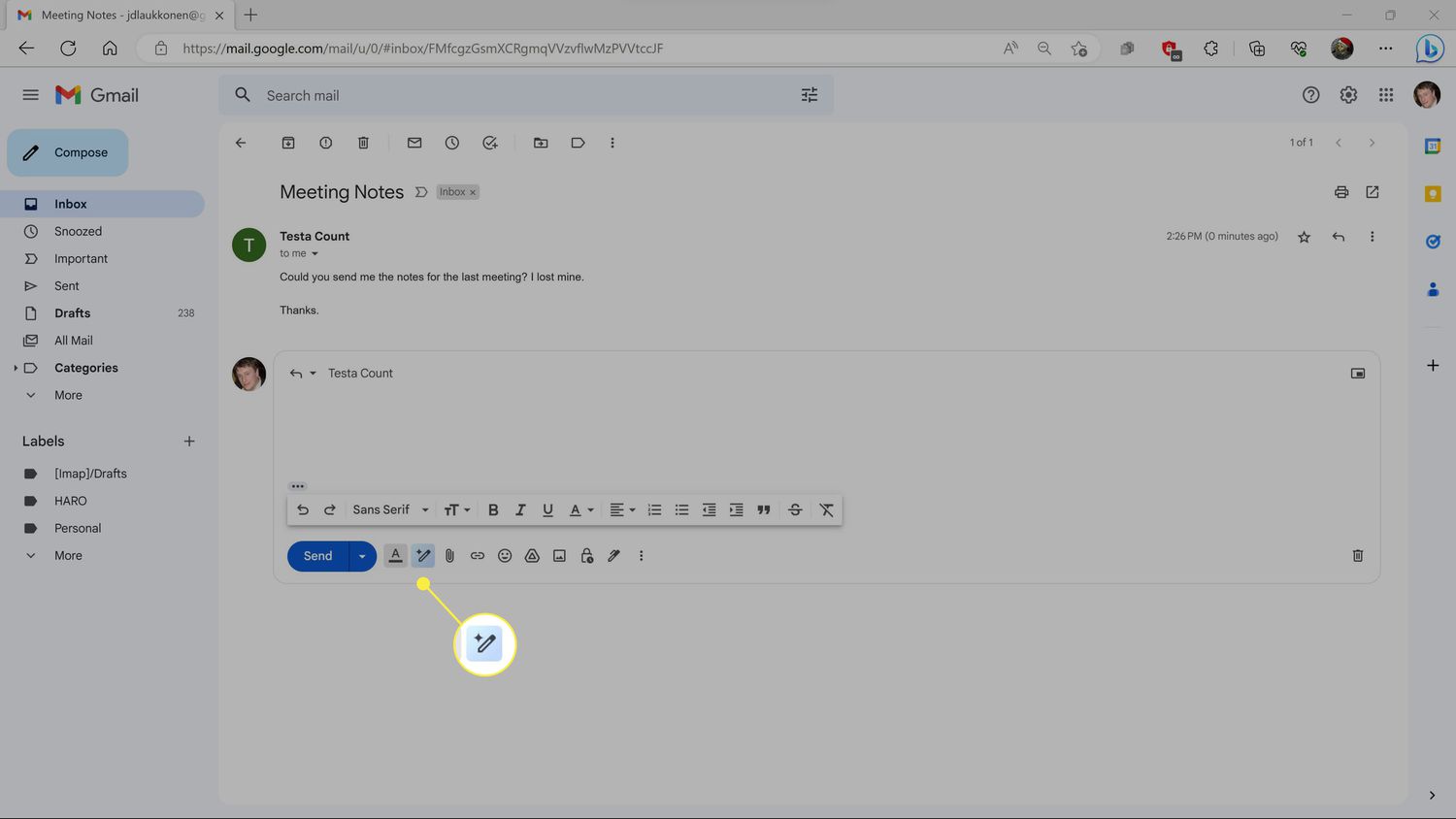Image resolution: width=1456 pixels, height=819 pixels.
Task: Toggle confidential mode lock icon
Action: [586, 556]
